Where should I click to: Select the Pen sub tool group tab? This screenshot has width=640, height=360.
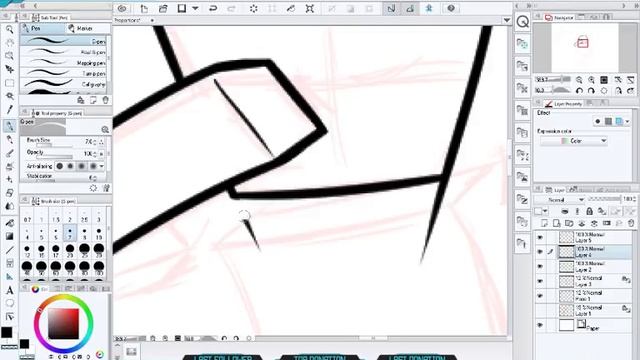coord(42,28)
